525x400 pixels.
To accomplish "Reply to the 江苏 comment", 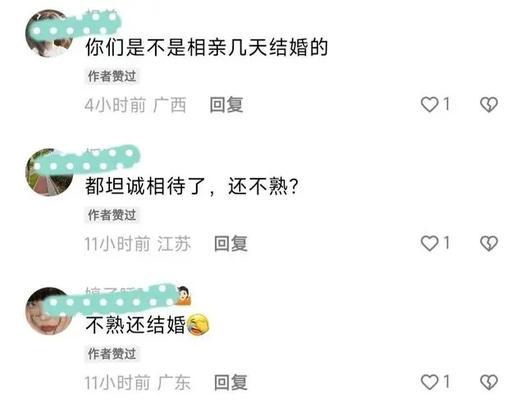I will pyautogui.click(x=231, y=243).
